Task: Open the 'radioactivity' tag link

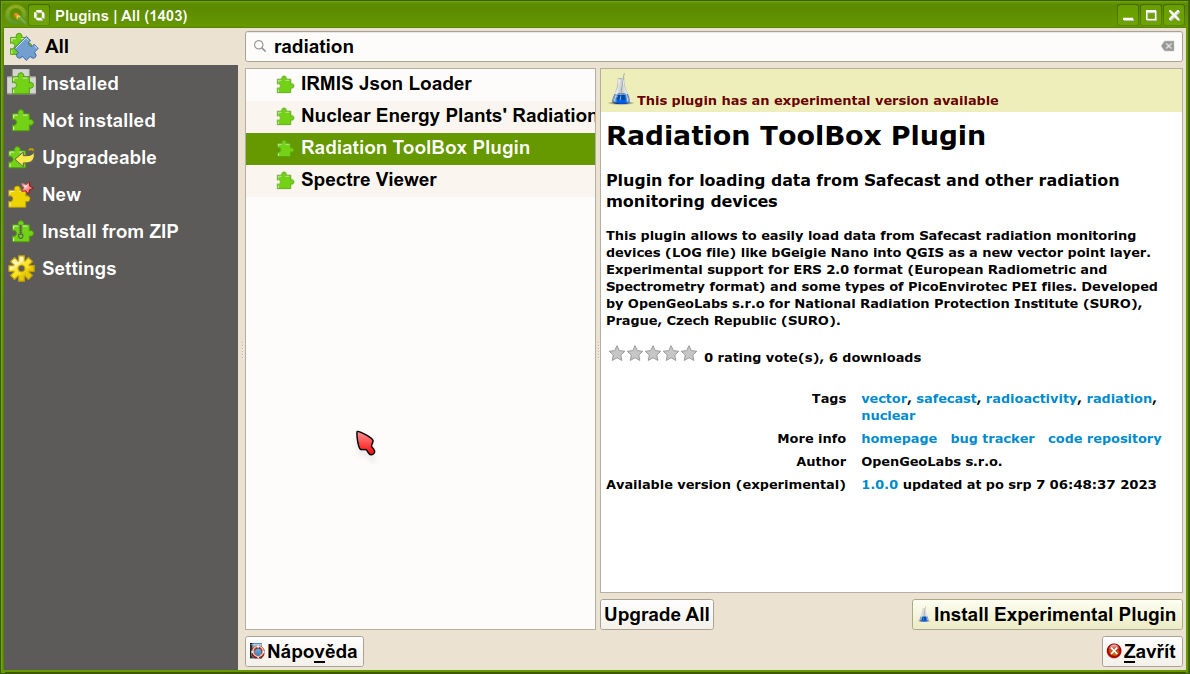Action: 1031,398
